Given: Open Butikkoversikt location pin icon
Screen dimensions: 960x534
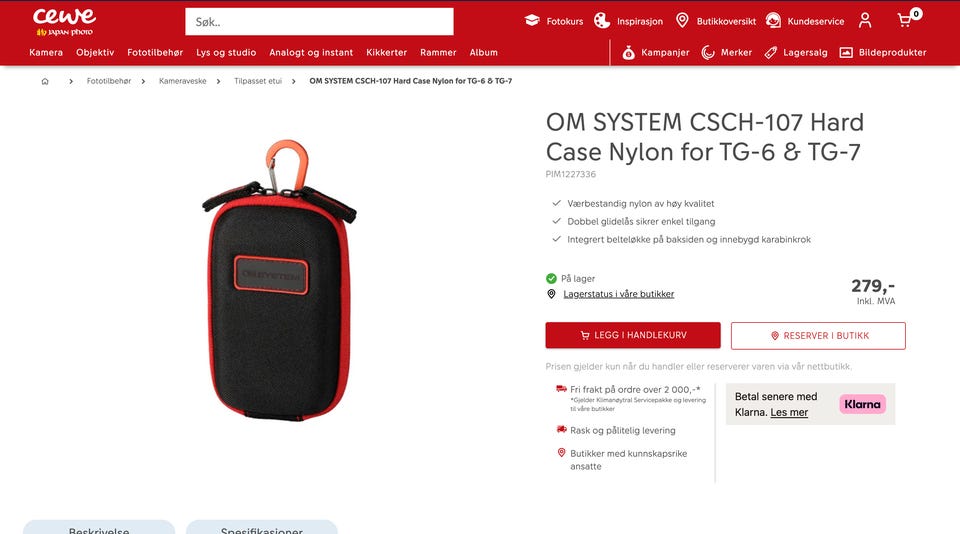Looking at the screenshot, I should (682, 21).
